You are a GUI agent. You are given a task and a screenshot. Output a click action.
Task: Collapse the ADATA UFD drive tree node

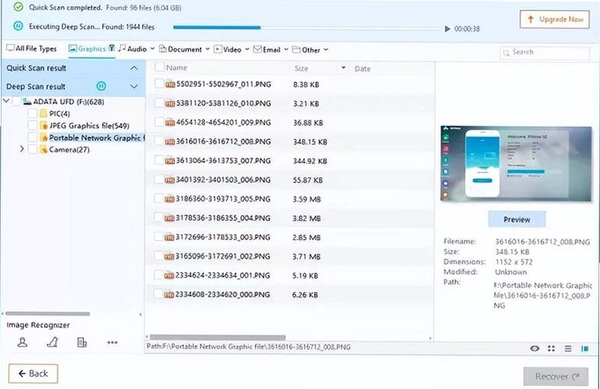6,101
